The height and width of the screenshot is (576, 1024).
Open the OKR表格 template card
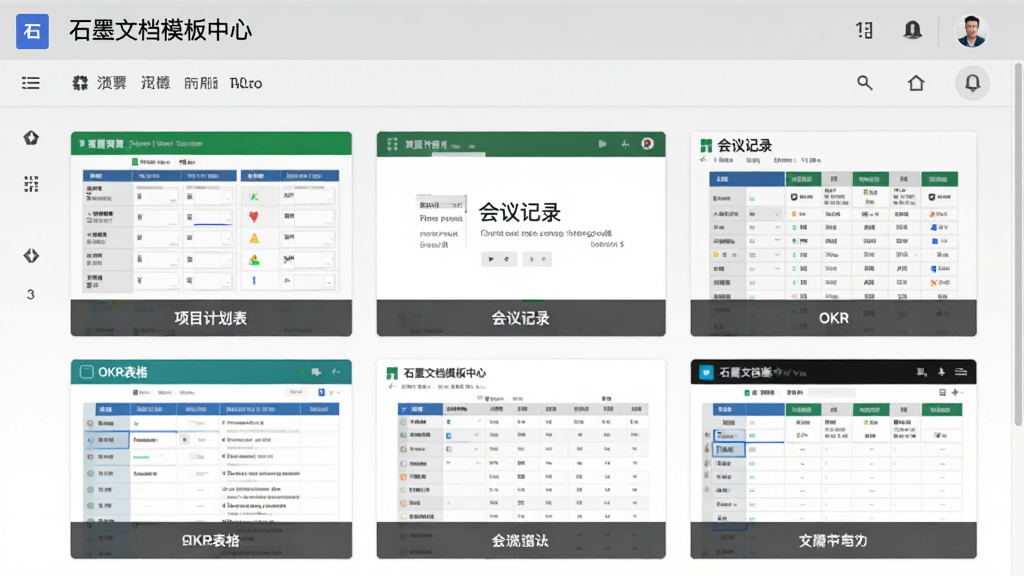tap(211, 459)
